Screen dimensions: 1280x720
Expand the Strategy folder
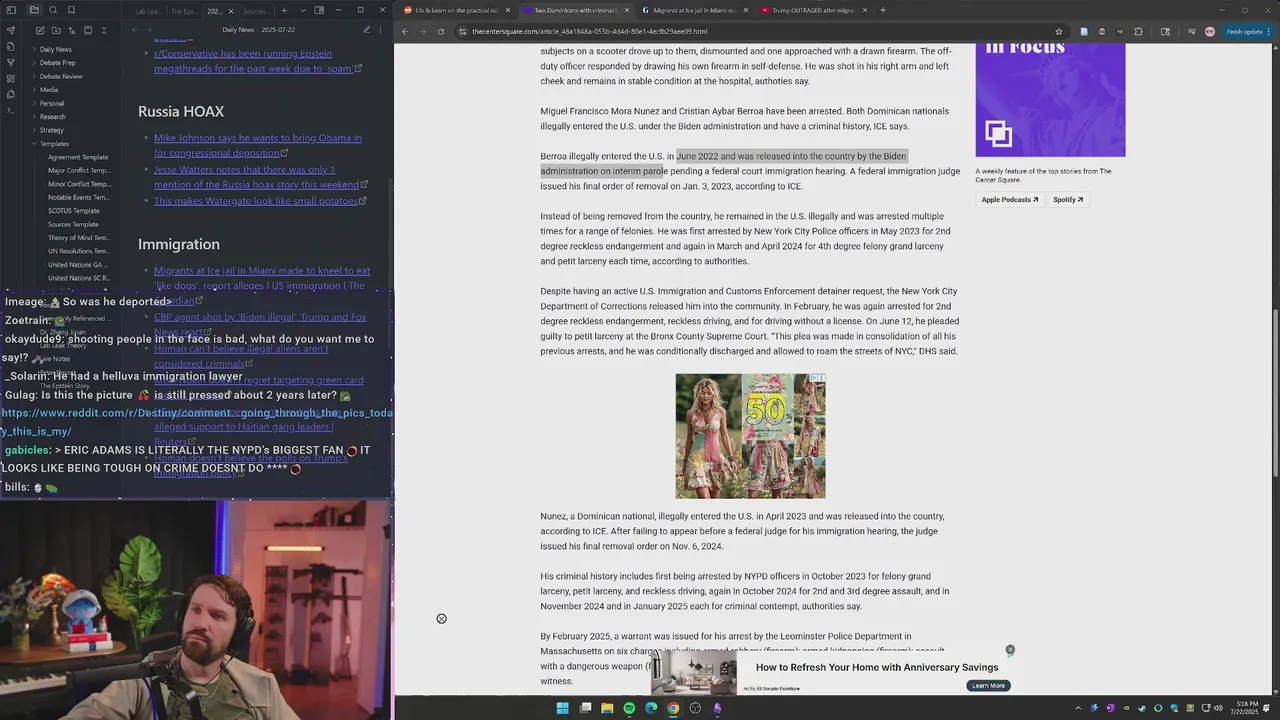pyautogui.click(x=52, y=130)
